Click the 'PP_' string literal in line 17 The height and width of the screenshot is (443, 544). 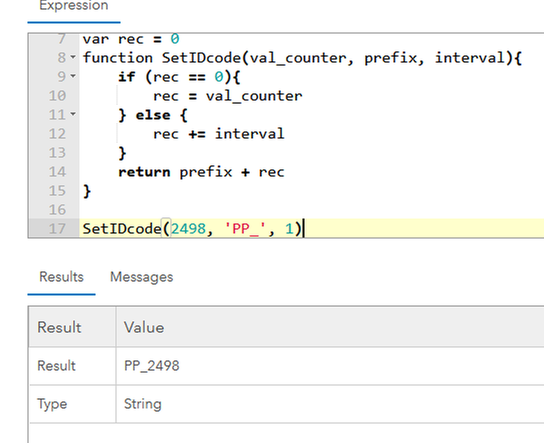pyautogui.click(x=245, y=229)
